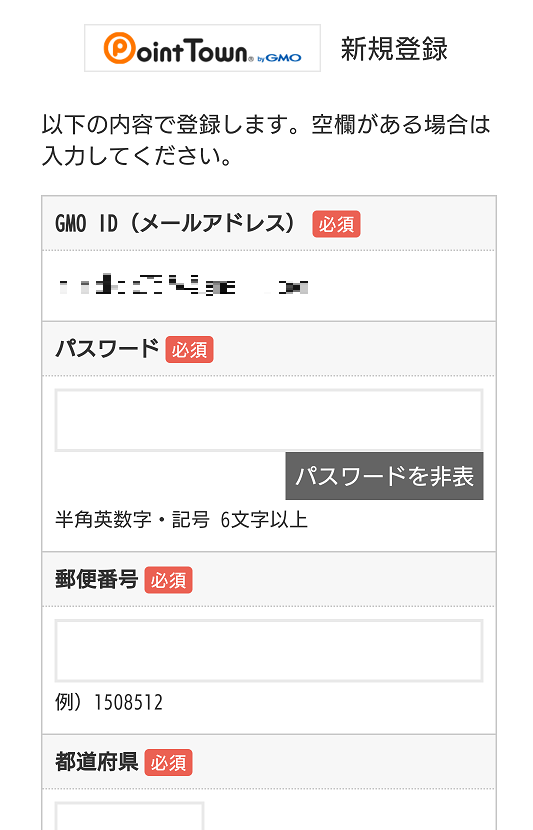Click the 以下の内容で登録します instruction text

pyautogui.click(x=266, y=140)
